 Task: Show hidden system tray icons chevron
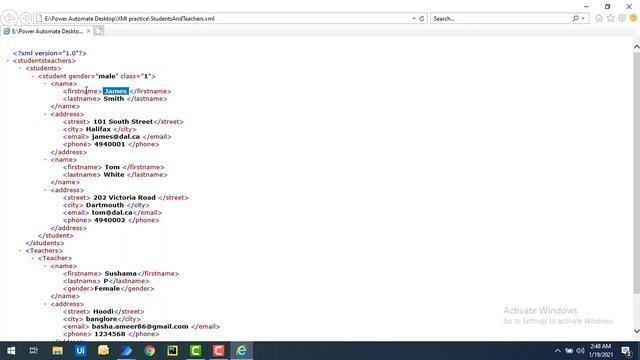tap(557, 351)
